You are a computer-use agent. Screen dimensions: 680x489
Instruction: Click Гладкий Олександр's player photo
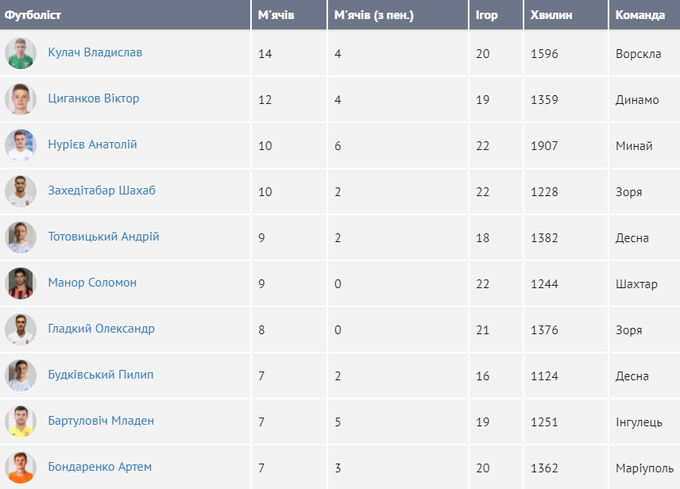point(20,329)
